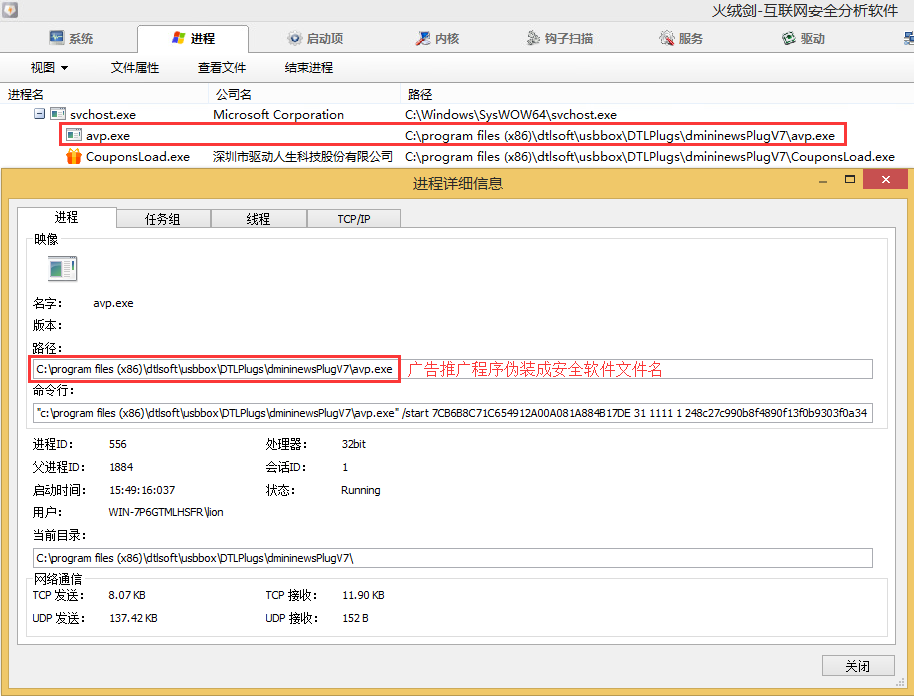The height and width of the screenshot is (696, 914).
Task: Click the 命令行 text field
Action: click(452, 413)
